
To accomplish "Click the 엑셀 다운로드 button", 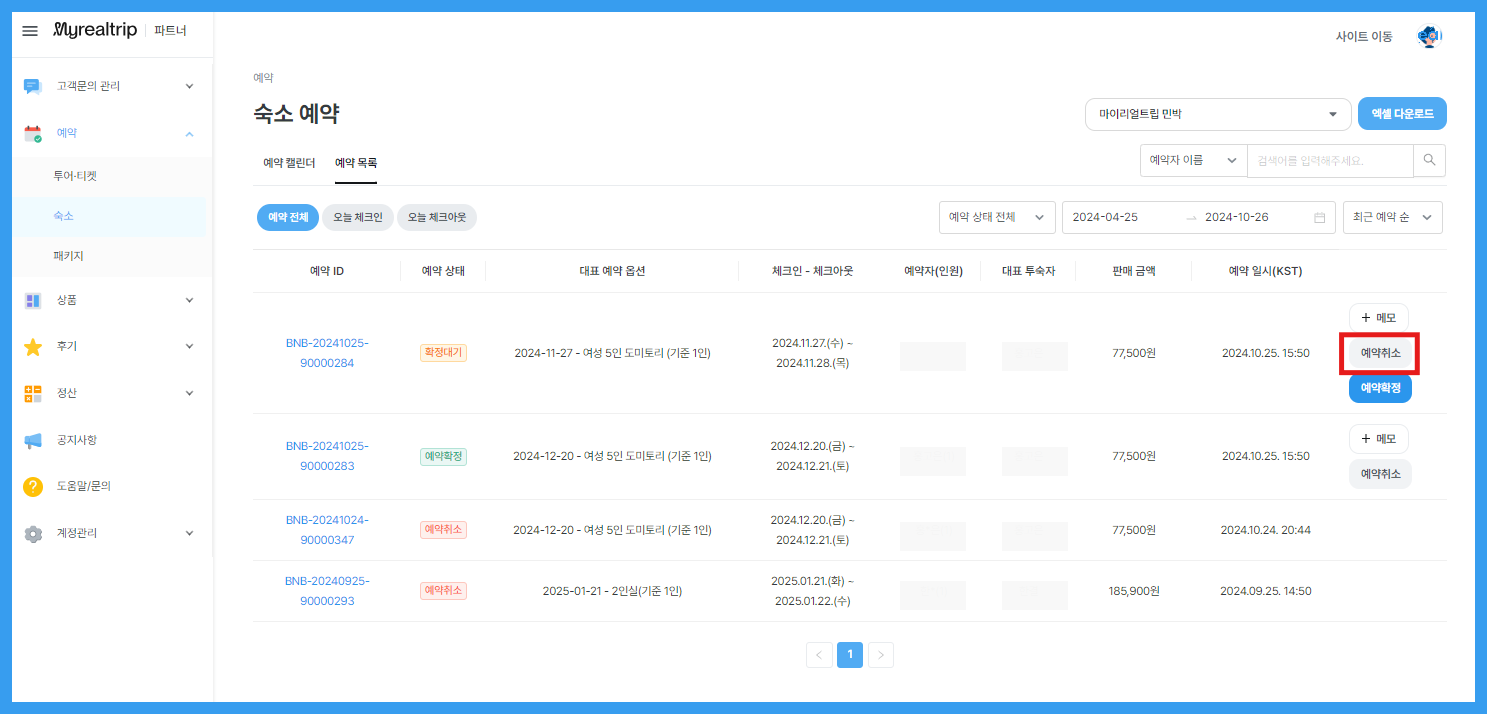I will pos(1401,113).
